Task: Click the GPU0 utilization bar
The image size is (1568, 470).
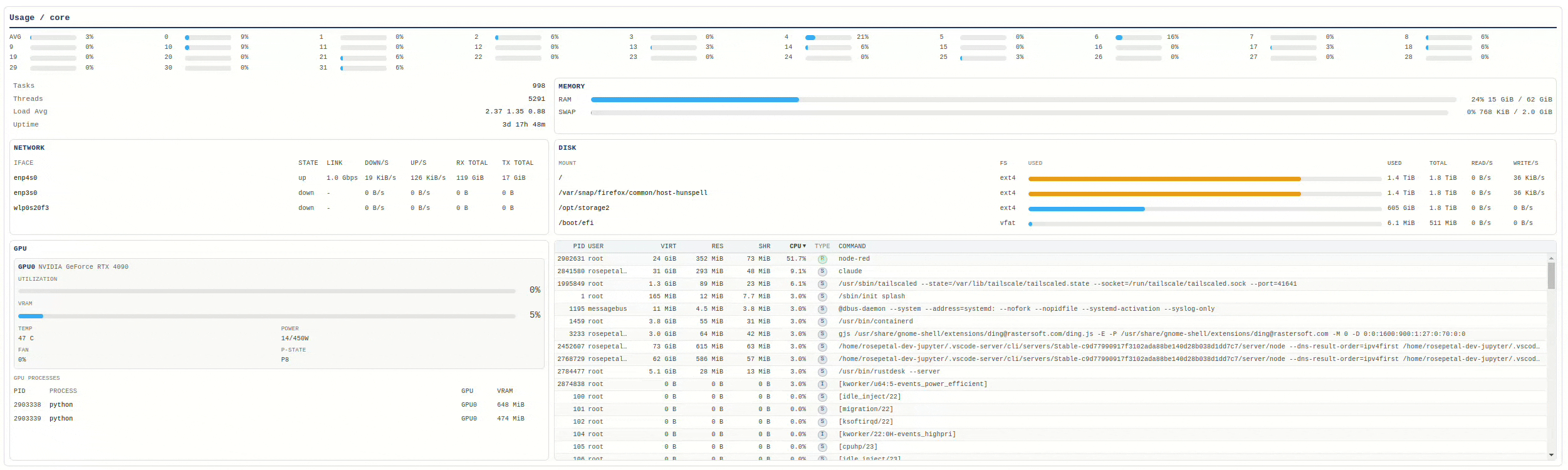Action: click(267, 291)
